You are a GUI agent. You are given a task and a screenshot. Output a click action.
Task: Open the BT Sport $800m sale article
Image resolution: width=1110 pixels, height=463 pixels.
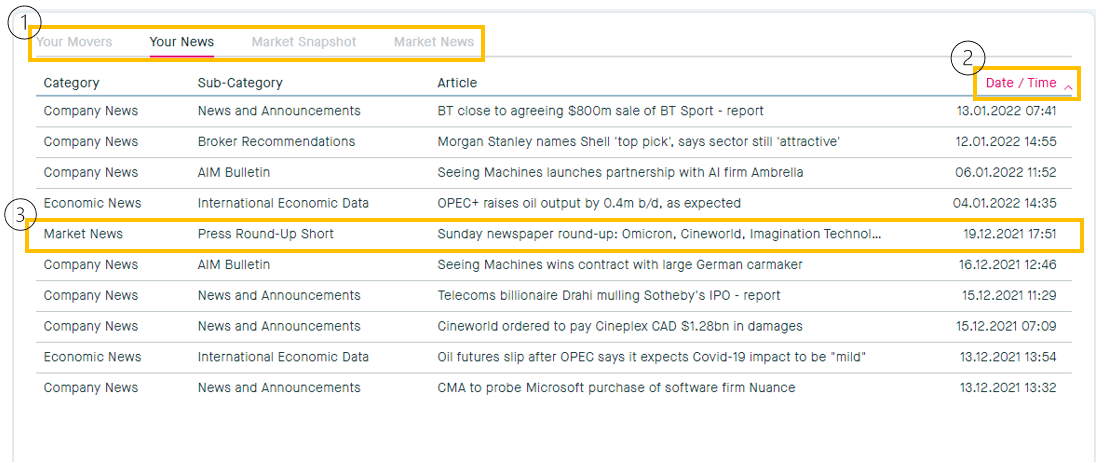[x=600, y=111]
